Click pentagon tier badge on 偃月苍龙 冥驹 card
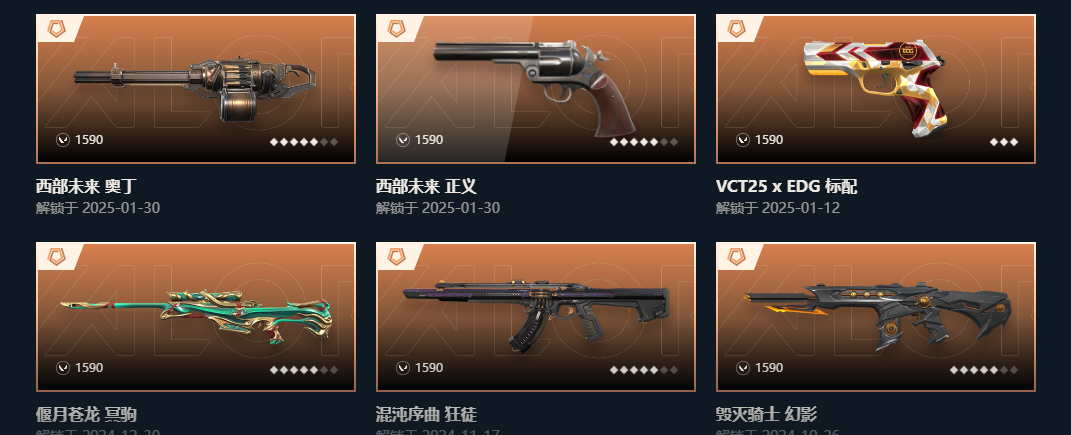This screenshot has height=435, width=1071. (x=57, y=257)
